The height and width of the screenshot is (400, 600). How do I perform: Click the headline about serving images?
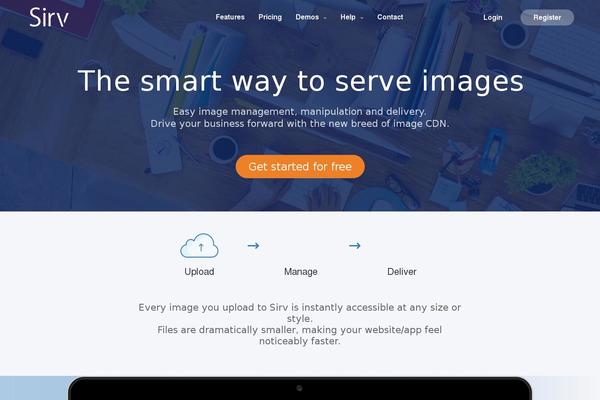(x=300, y=81)
